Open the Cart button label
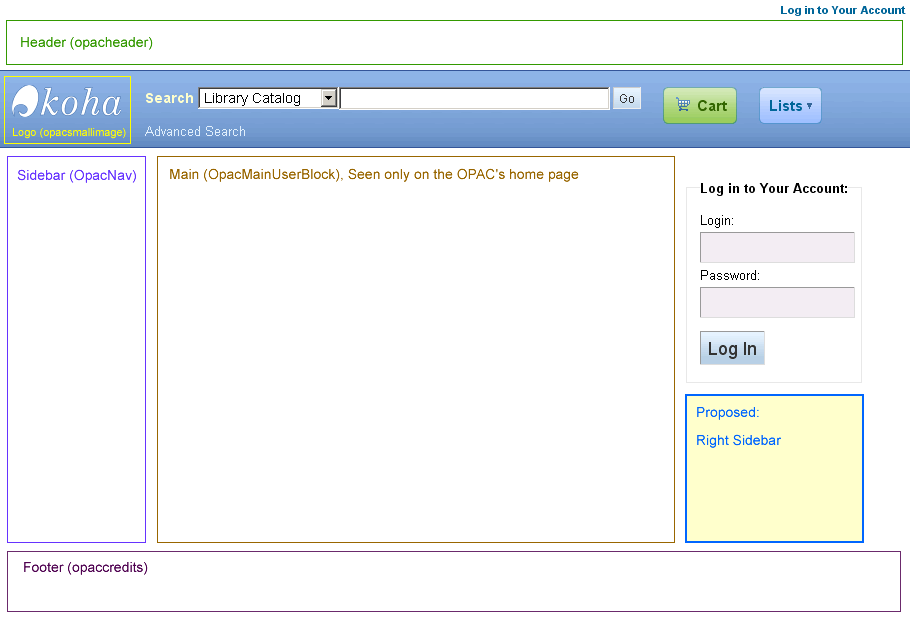The width and height of the screenshot is (910, 620). 712,106
